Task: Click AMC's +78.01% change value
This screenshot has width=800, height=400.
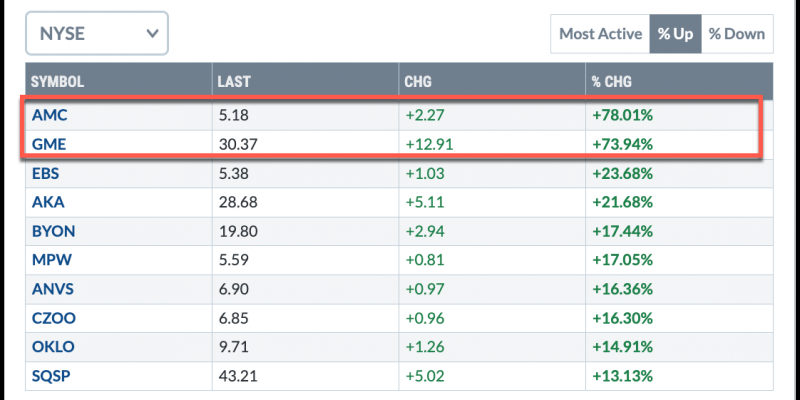Action: coord(622,116)
